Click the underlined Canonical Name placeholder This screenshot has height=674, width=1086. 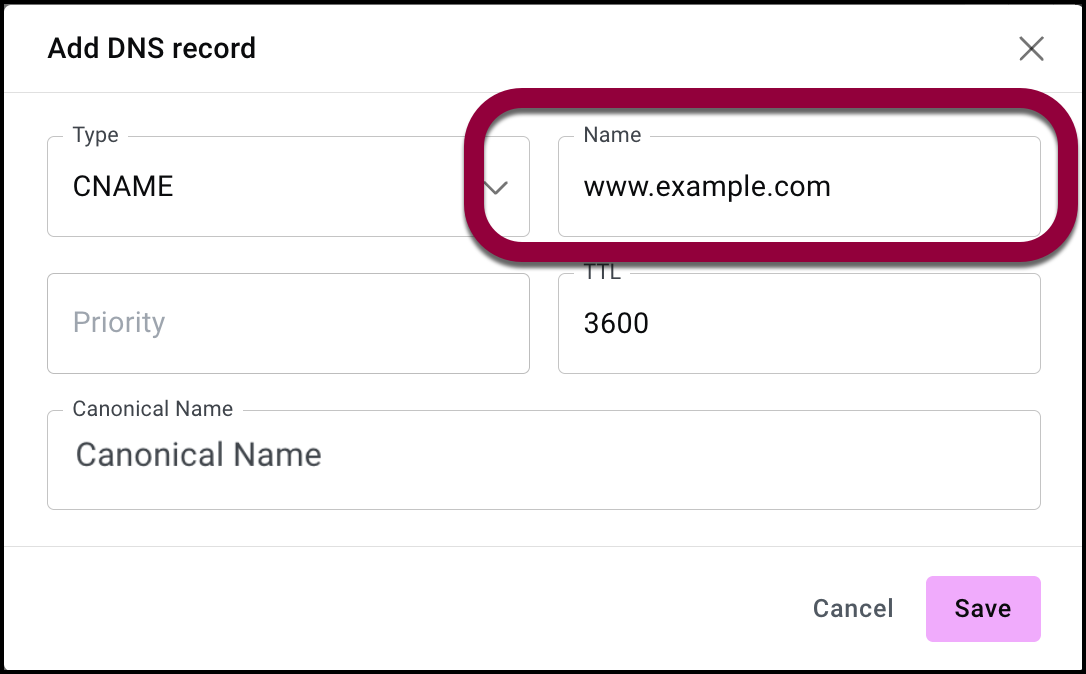198,455
